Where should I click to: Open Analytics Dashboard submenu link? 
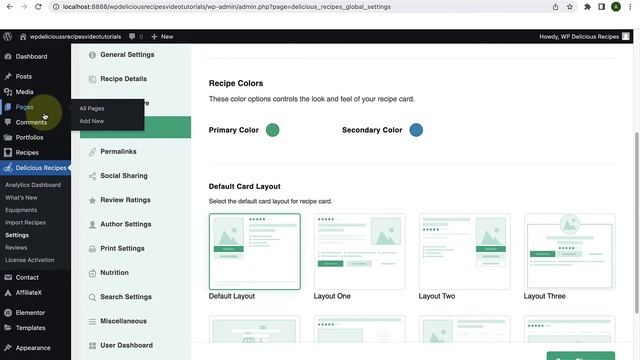point(33,185)
